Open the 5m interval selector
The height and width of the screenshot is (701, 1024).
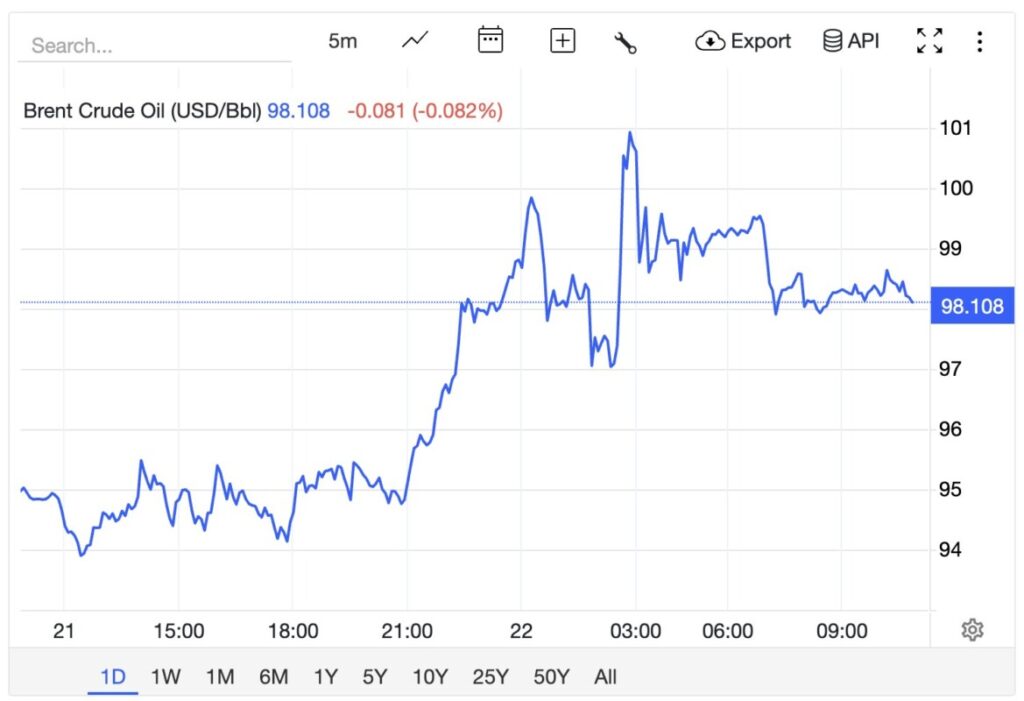[x=341, y=40]
